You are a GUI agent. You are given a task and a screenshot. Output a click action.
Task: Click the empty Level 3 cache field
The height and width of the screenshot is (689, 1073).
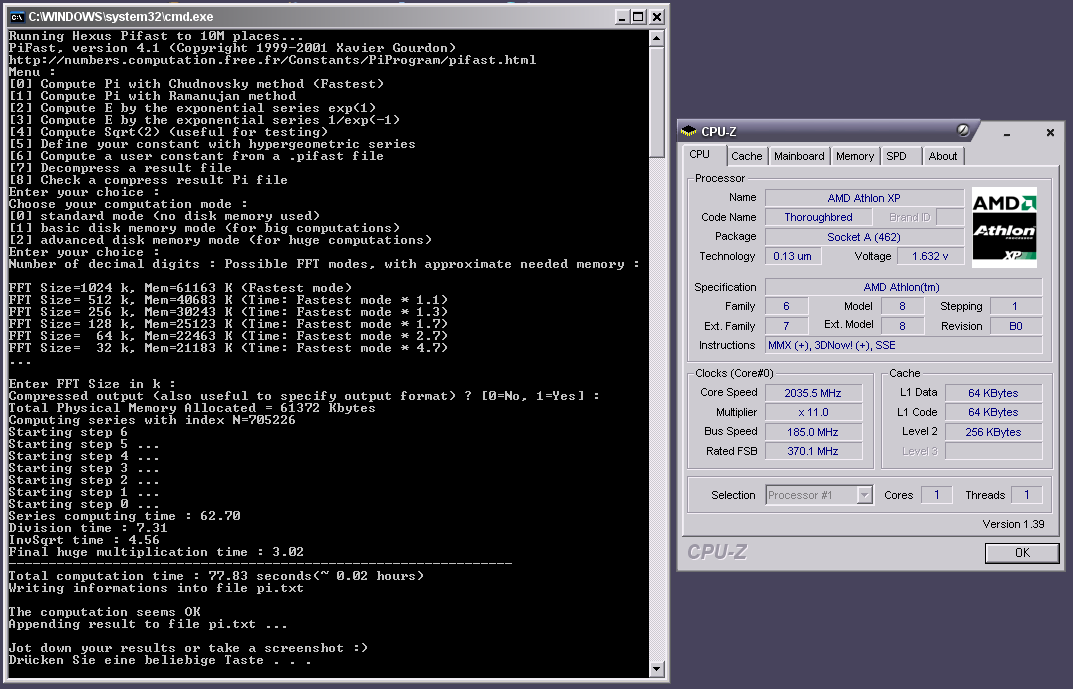tap(993, 451)
